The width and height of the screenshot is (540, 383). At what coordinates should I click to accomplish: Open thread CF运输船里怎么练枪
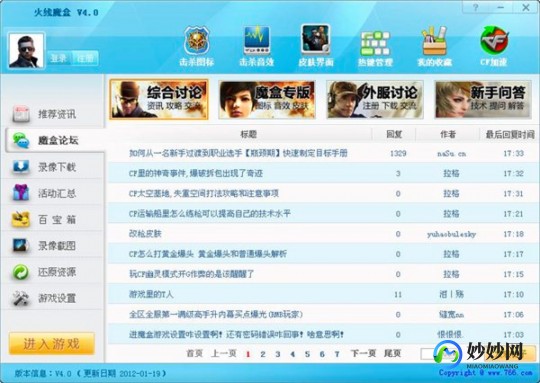tap(210, 214)
